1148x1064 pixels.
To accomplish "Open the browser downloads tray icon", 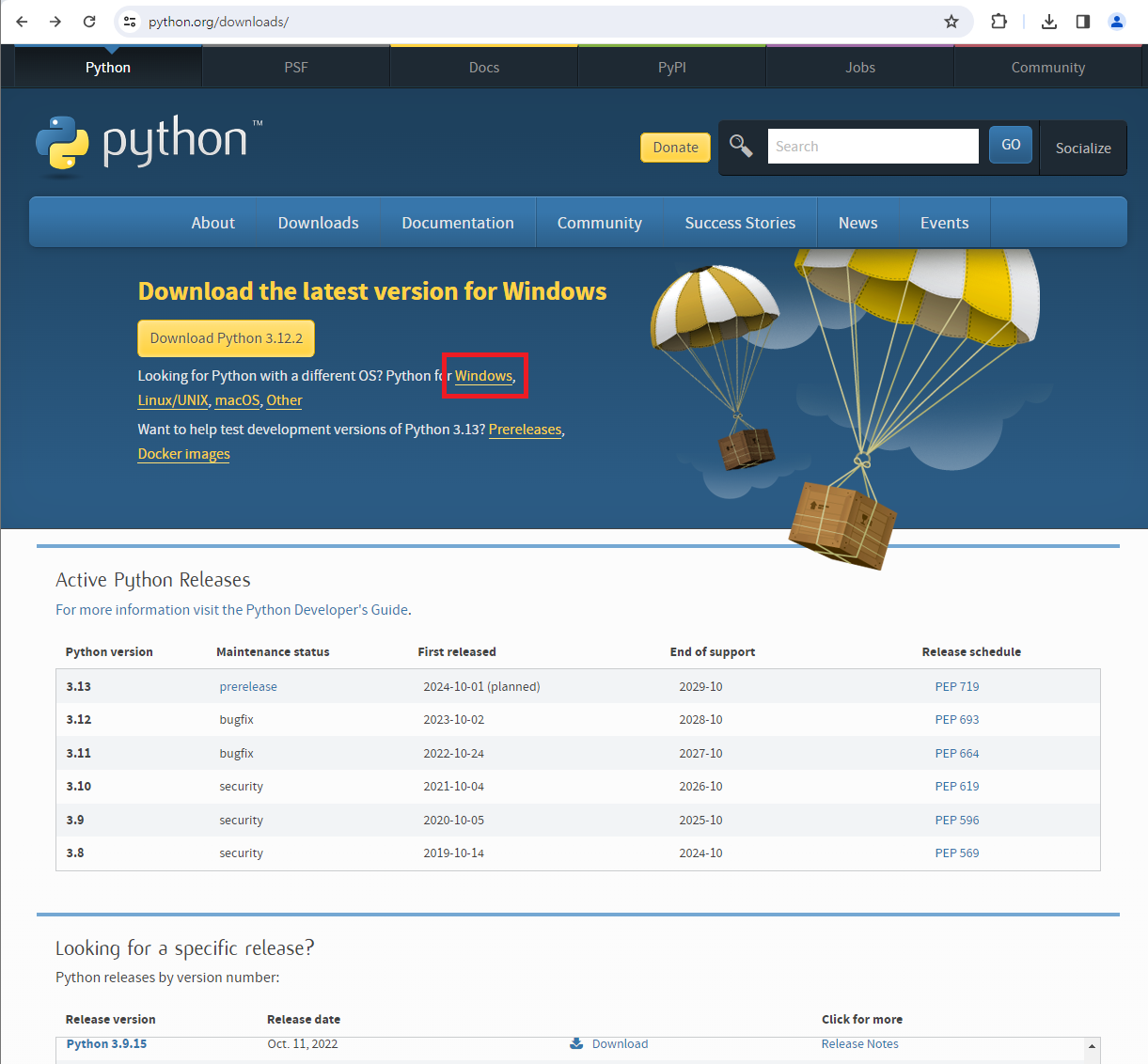I will [x=1049, y=22].
